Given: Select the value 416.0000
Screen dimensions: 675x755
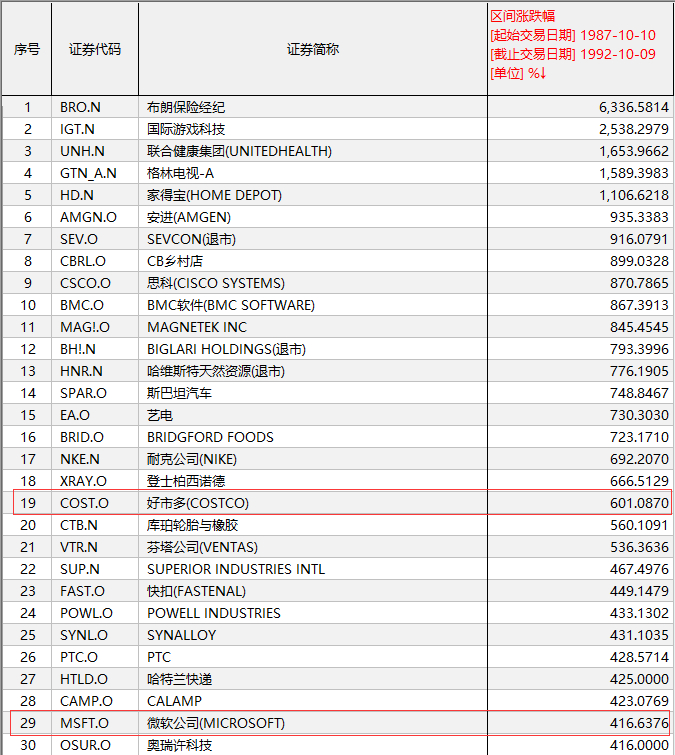Looking at the screenshot, I should [639, 745].
